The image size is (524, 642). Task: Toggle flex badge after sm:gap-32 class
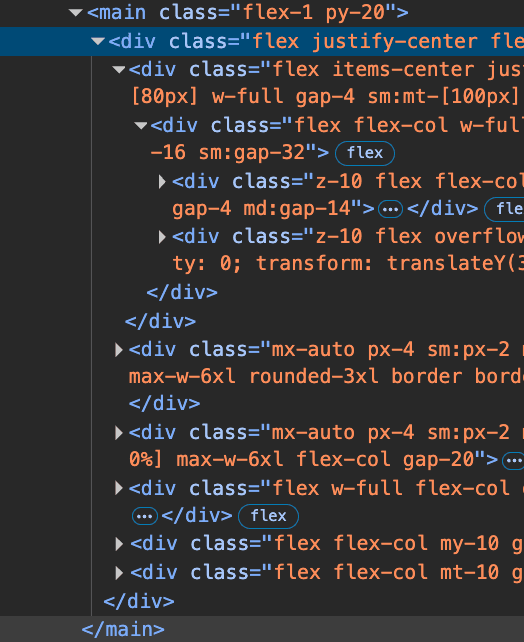click(365, 153)
